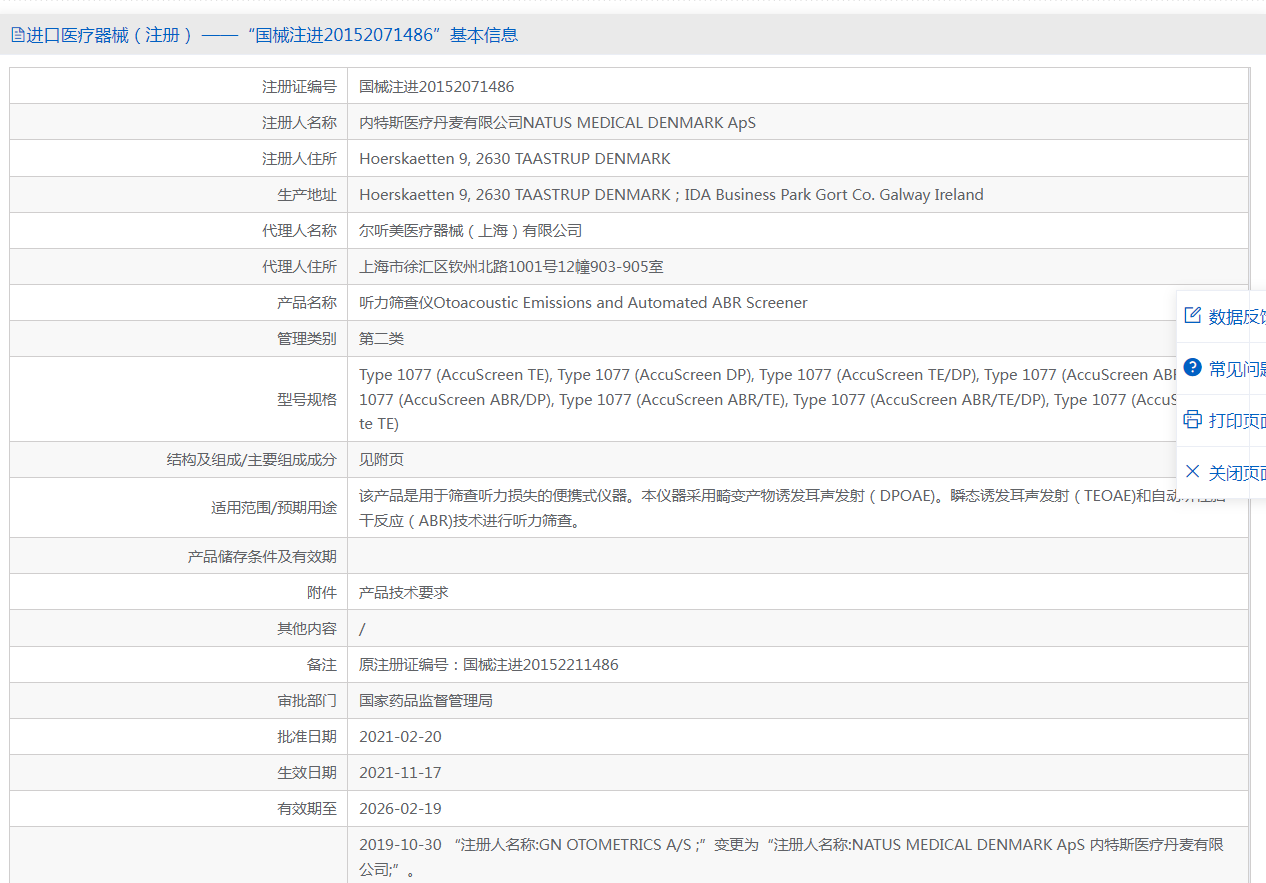Click production address containing Galway Ireland
This screenshot has height=883, width=1266.
point(671,195)
